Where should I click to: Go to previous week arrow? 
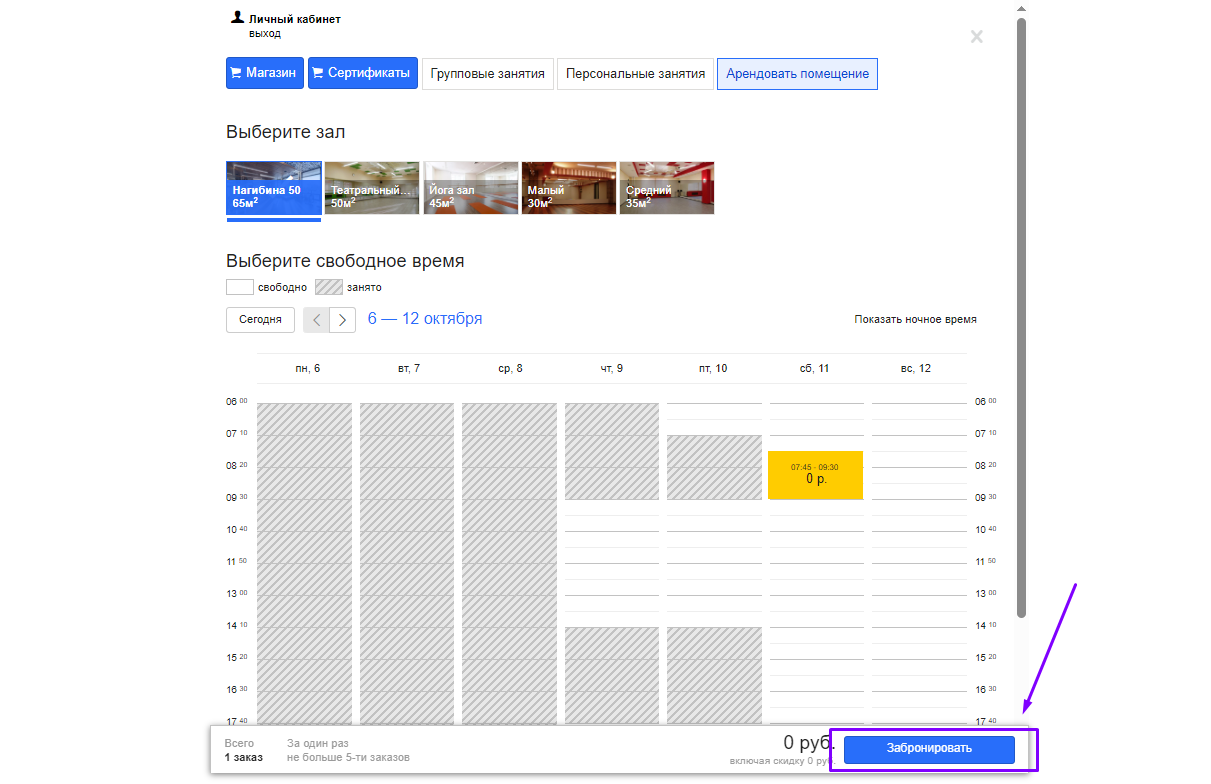(x=316, y=320)
